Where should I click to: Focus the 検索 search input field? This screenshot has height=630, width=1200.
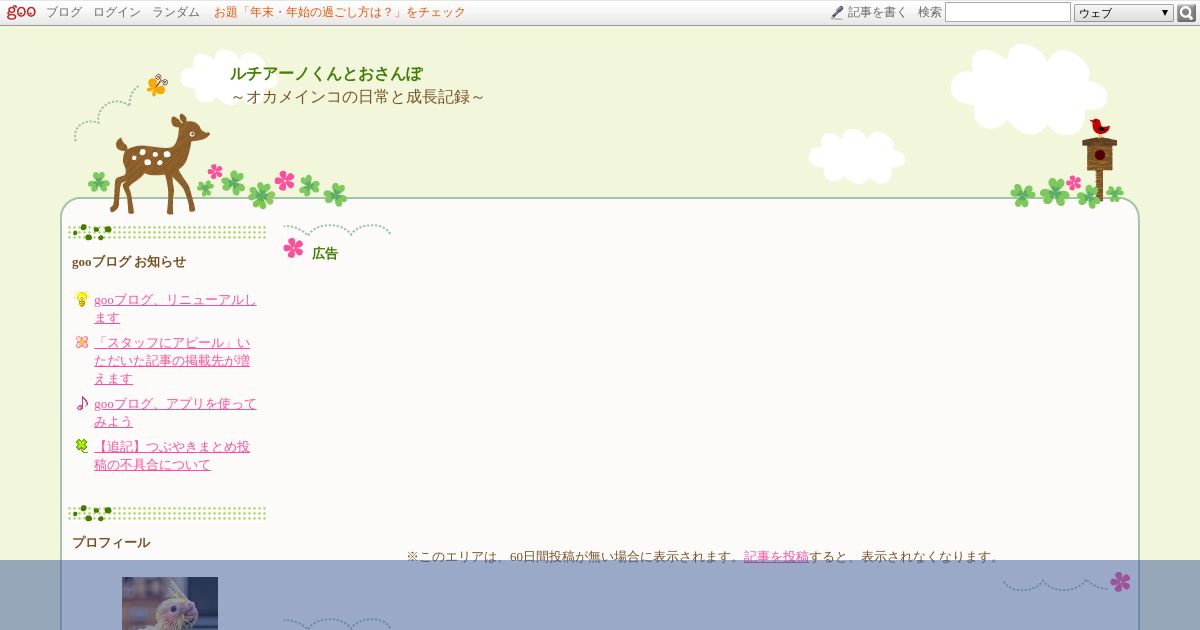point(1007,12)
